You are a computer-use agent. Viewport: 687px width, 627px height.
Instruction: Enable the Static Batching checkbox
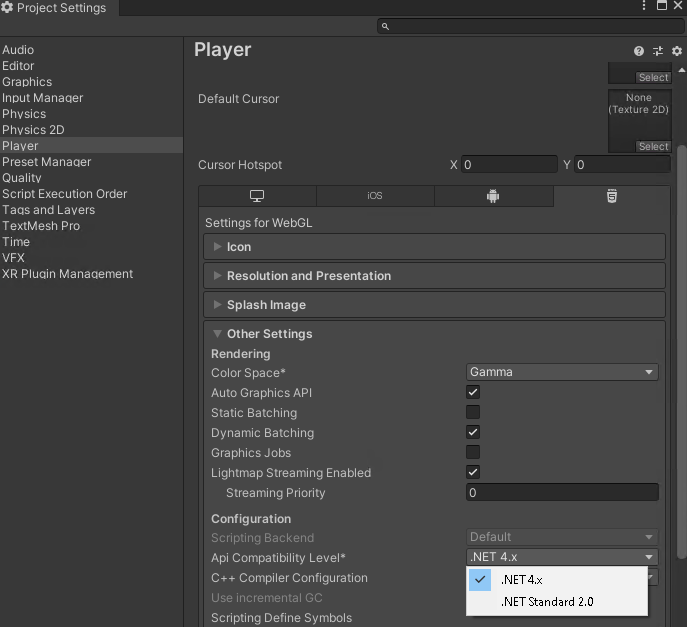tap(473, 412)
